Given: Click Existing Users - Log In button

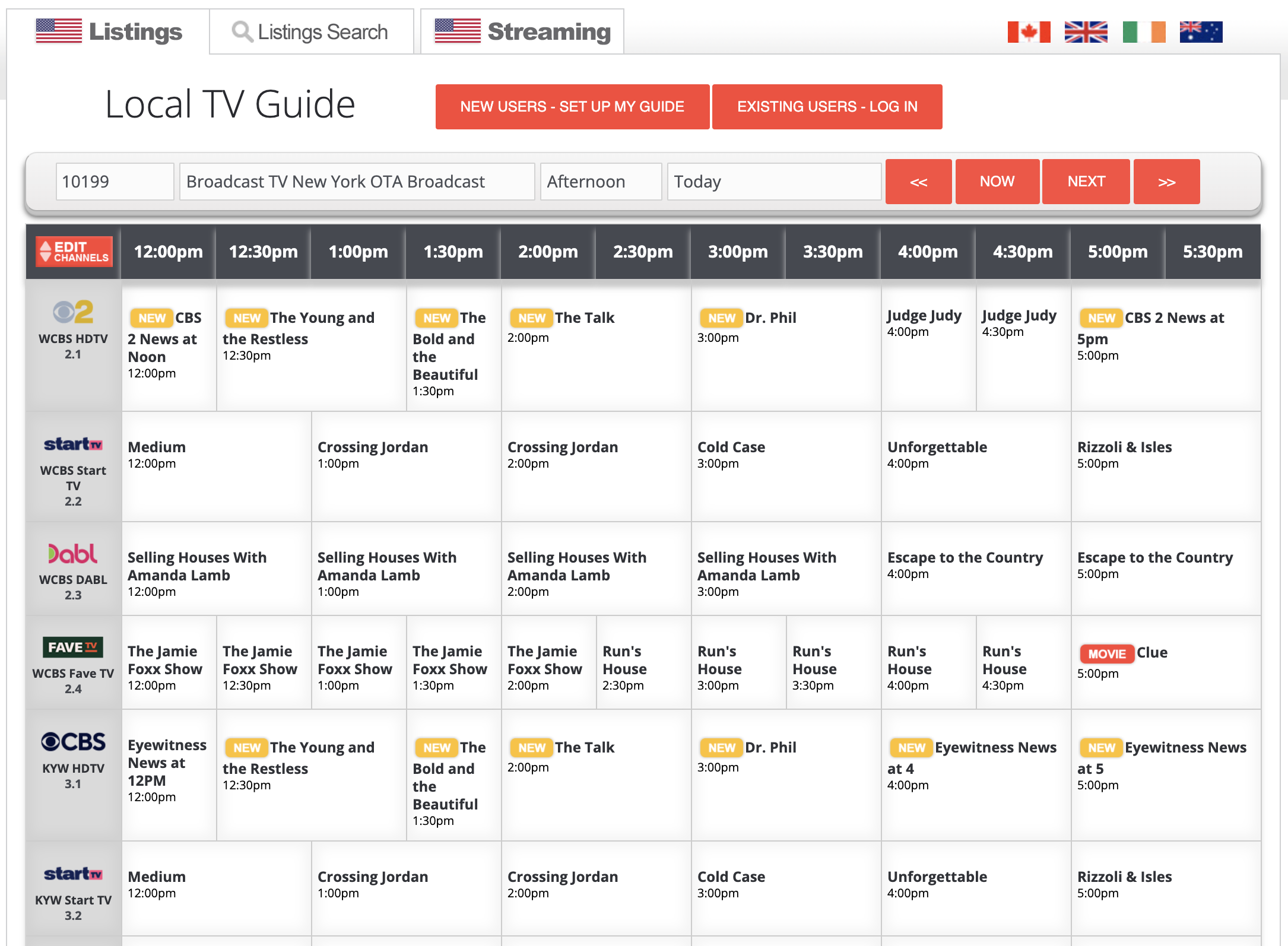Looking at the screenshot, I should pyautogui.click(x=827, y=107).
